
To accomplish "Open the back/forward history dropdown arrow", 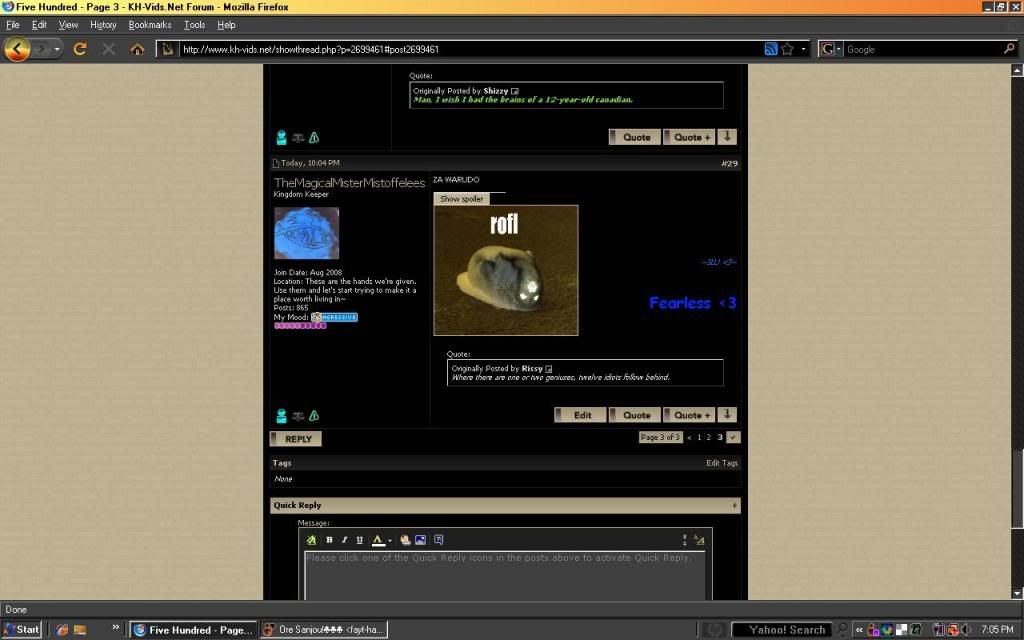I will click(58, 49).
